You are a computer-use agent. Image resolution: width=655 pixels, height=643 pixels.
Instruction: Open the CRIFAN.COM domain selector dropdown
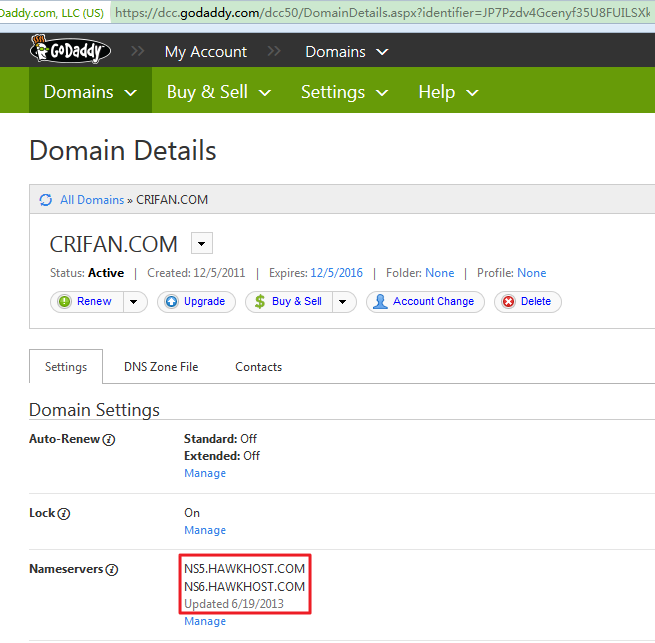click(202, 243)
